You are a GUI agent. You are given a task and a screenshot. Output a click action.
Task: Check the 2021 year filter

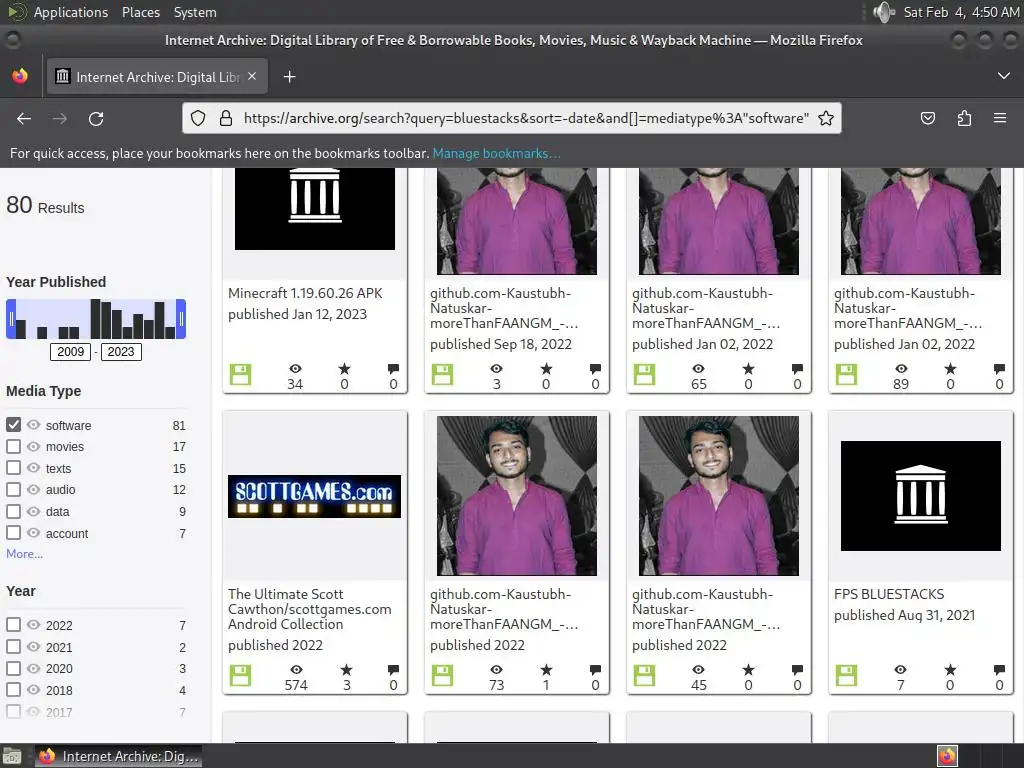(x=13, y=646)
